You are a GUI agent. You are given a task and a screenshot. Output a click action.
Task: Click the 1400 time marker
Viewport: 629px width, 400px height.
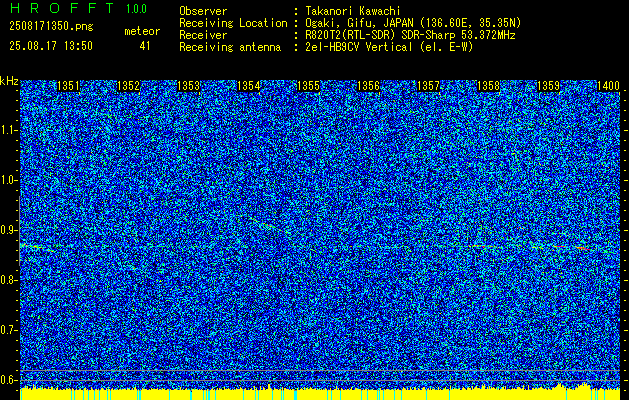[x=609, y=86]
